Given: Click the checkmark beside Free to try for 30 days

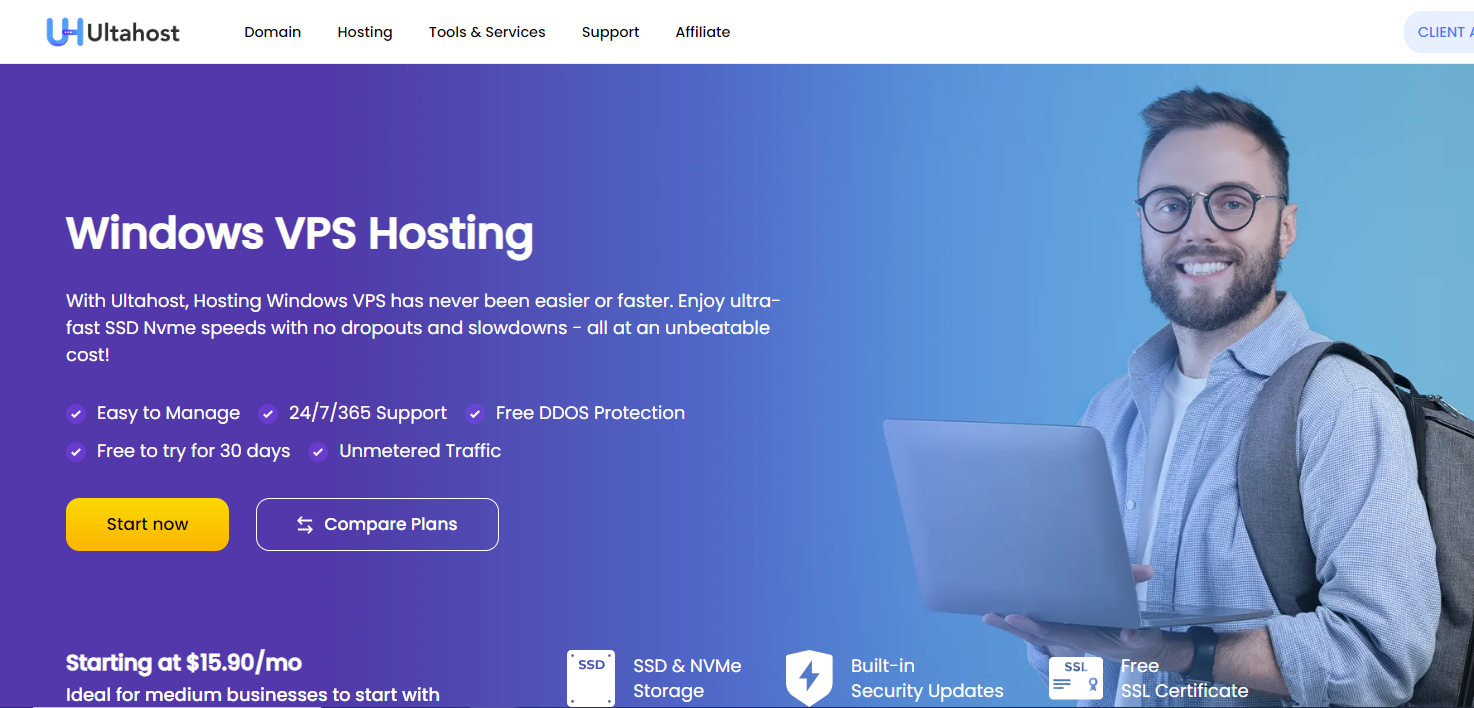Looking at the screenshot, I should click(75, 452).
